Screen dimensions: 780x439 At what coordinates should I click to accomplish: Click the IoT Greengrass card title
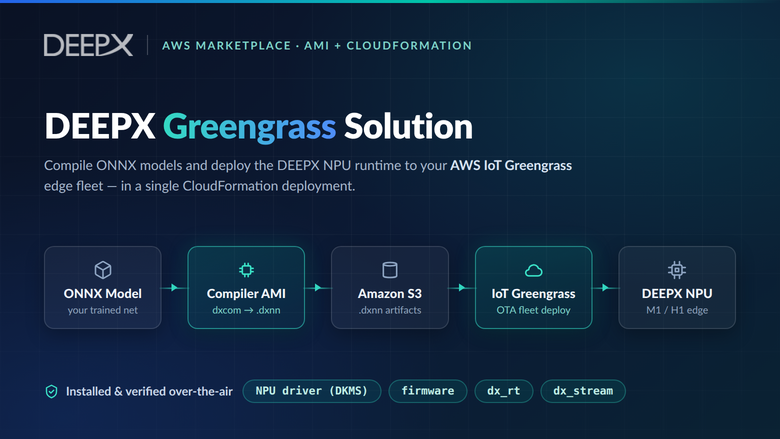[x=534, y=294]
